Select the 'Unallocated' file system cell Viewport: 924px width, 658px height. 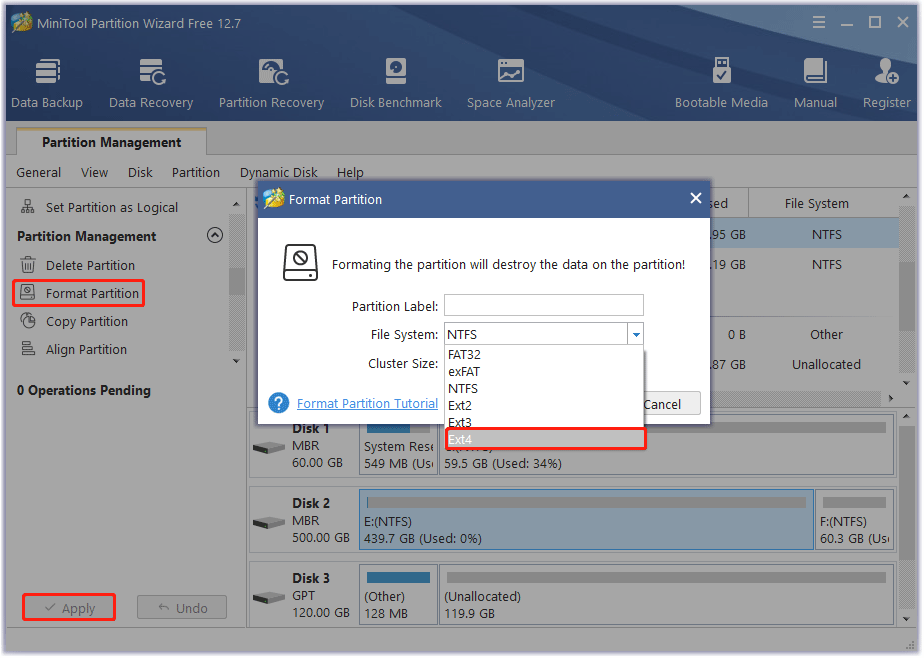826,365
